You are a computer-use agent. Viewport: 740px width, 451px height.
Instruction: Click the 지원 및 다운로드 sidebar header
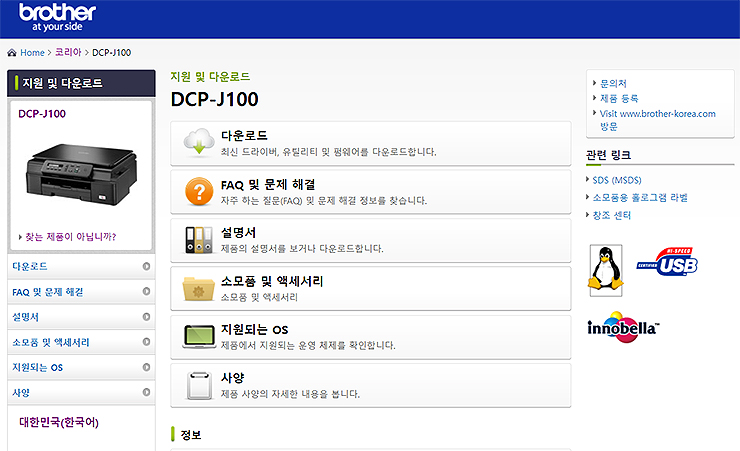81,83
